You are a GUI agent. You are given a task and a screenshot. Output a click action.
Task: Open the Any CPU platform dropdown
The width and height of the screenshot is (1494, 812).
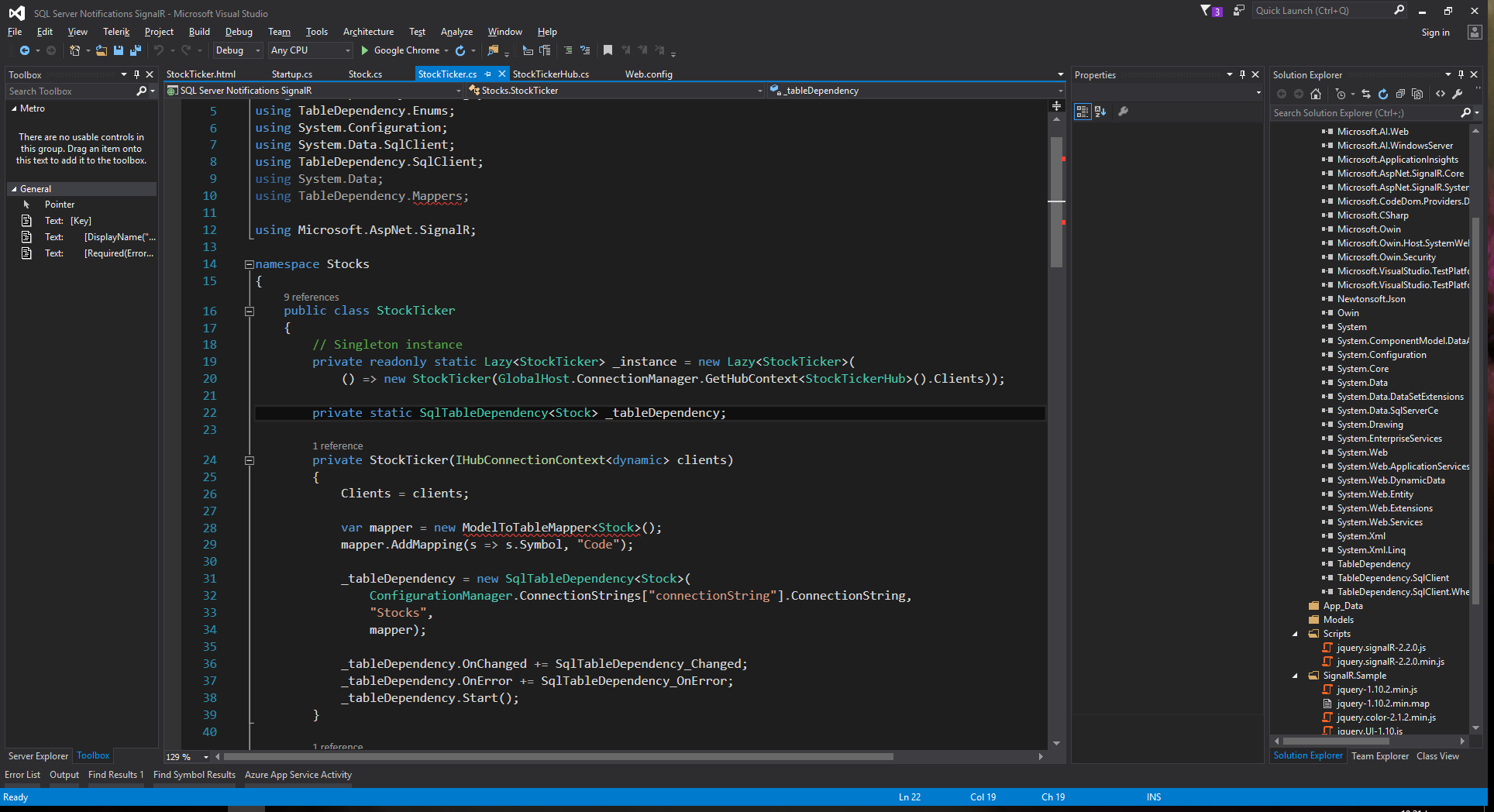(x=348, y=50)
